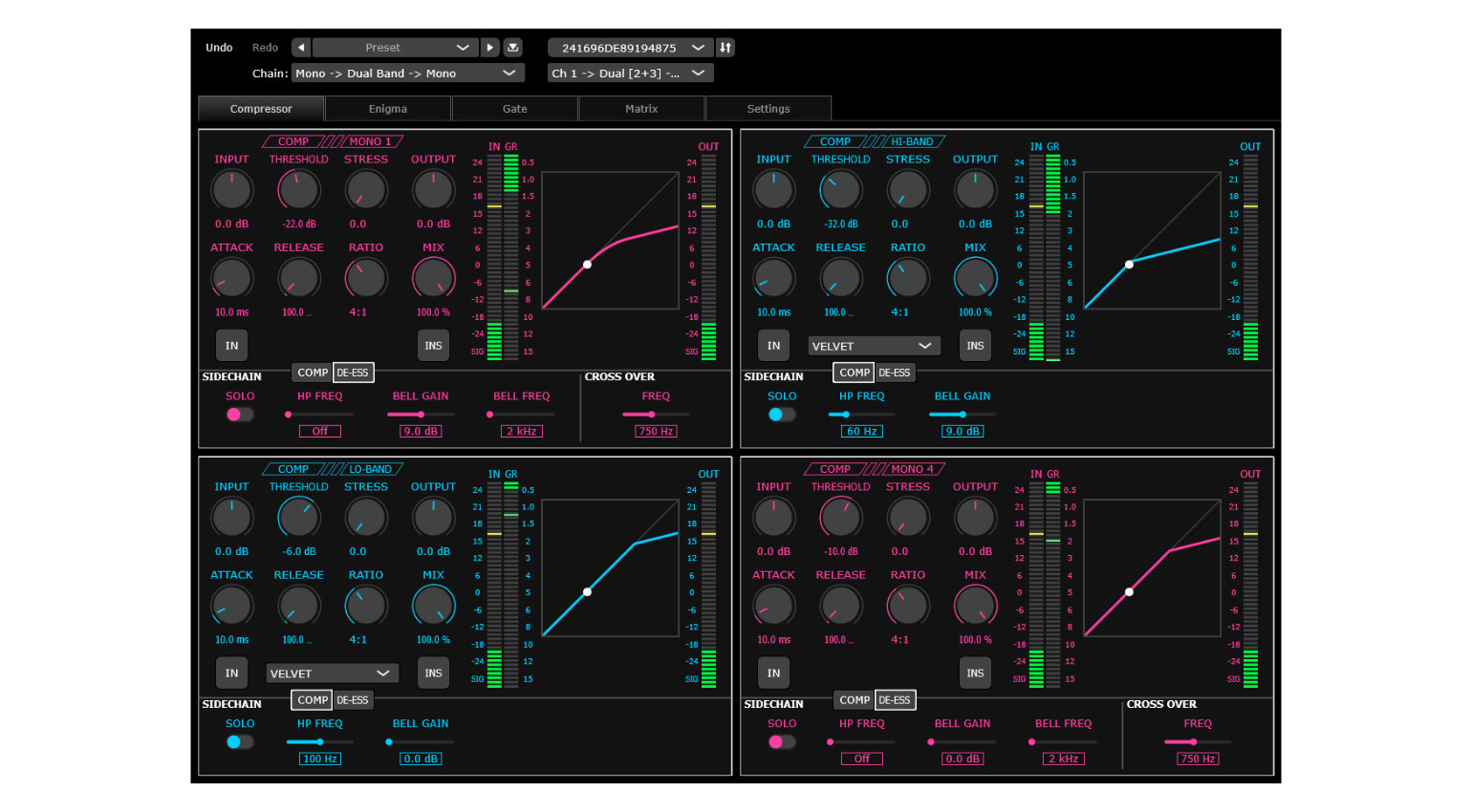The height and width of the screenshot is (812, 1472).
Task: Toggle the MONO 1 sidechain Solo switch
Action: pos(239,415)
